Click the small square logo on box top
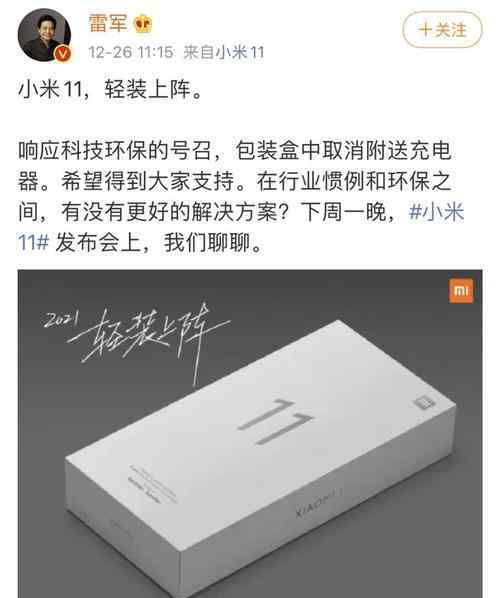 (424, 403)
